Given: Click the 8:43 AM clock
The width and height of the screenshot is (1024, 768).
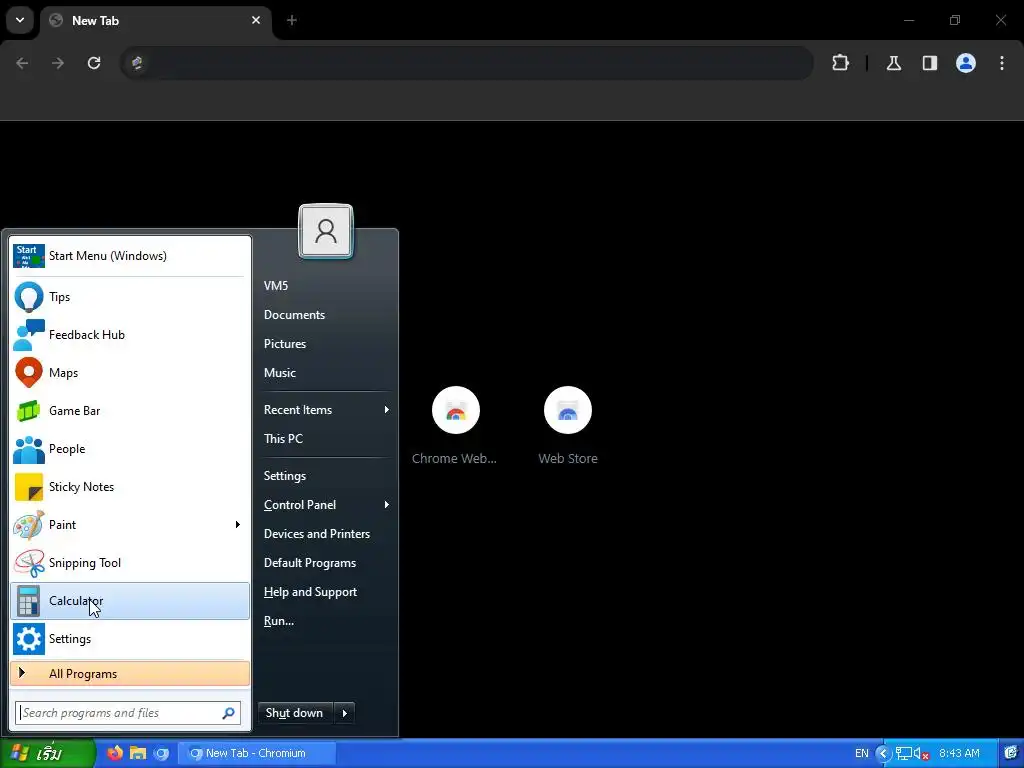Looking at the screenshot, I should pos(959,753).
